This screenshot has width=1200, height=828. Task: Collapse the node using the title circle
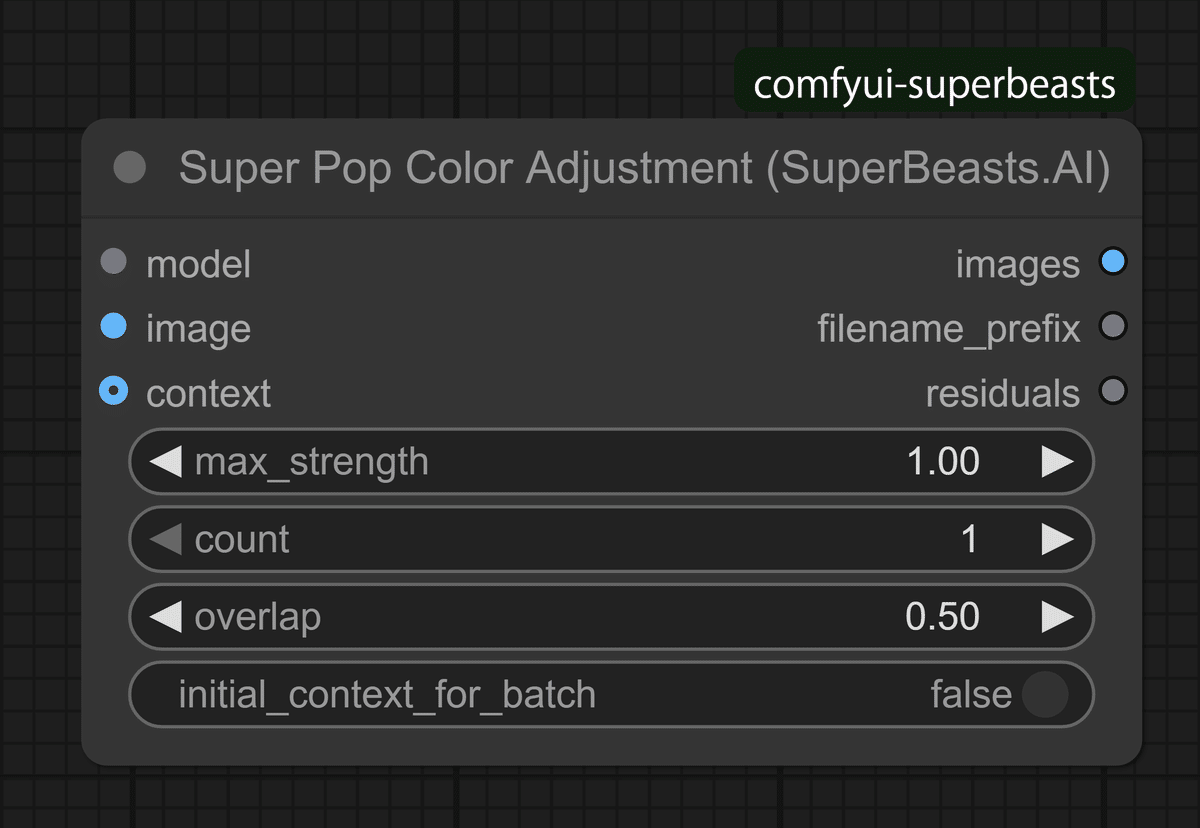[128, 167]
